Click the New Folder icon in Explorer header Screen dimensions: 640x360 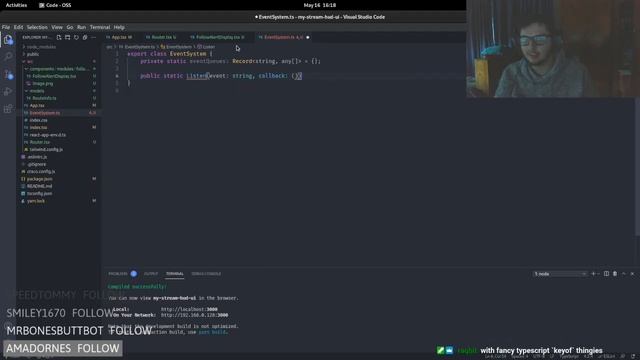coord(67,37)
